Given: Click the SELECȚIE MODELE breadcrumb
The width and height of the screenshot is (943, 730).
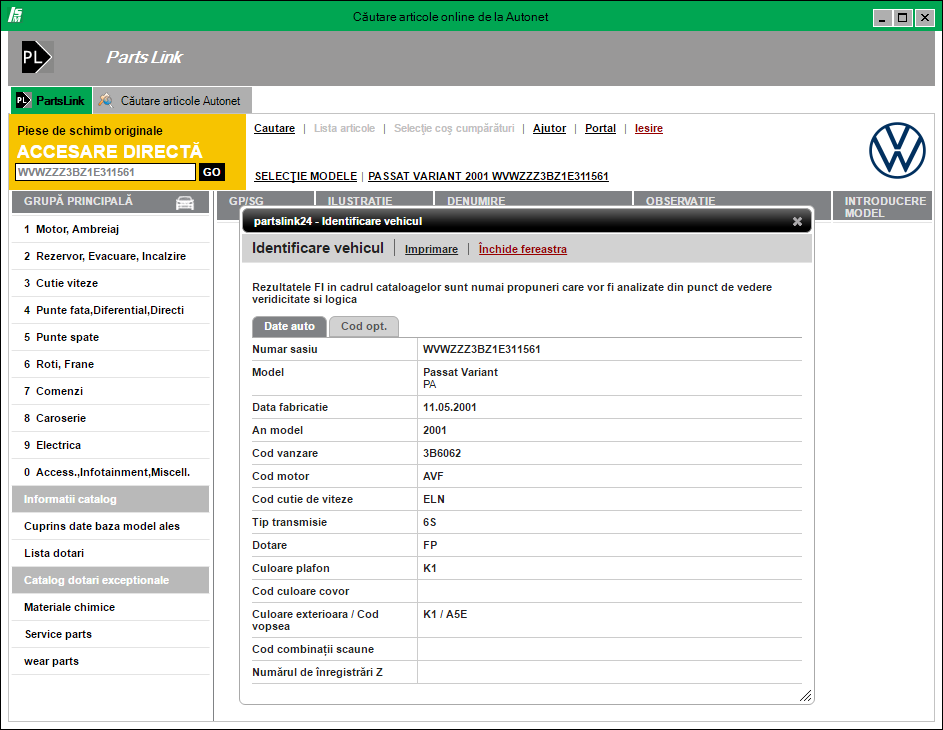Looking at the screenshot, I should click(306, 176).
